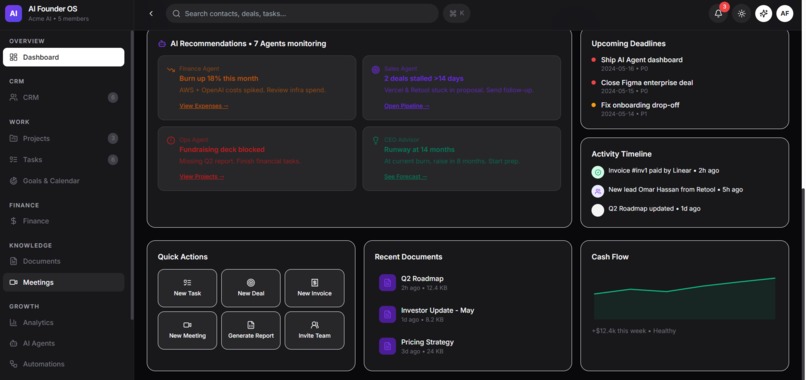The height and width of the screenshot is (380, 806).
Task: Click the Finance Agent trend-down icon
Action: pos(171,69)
